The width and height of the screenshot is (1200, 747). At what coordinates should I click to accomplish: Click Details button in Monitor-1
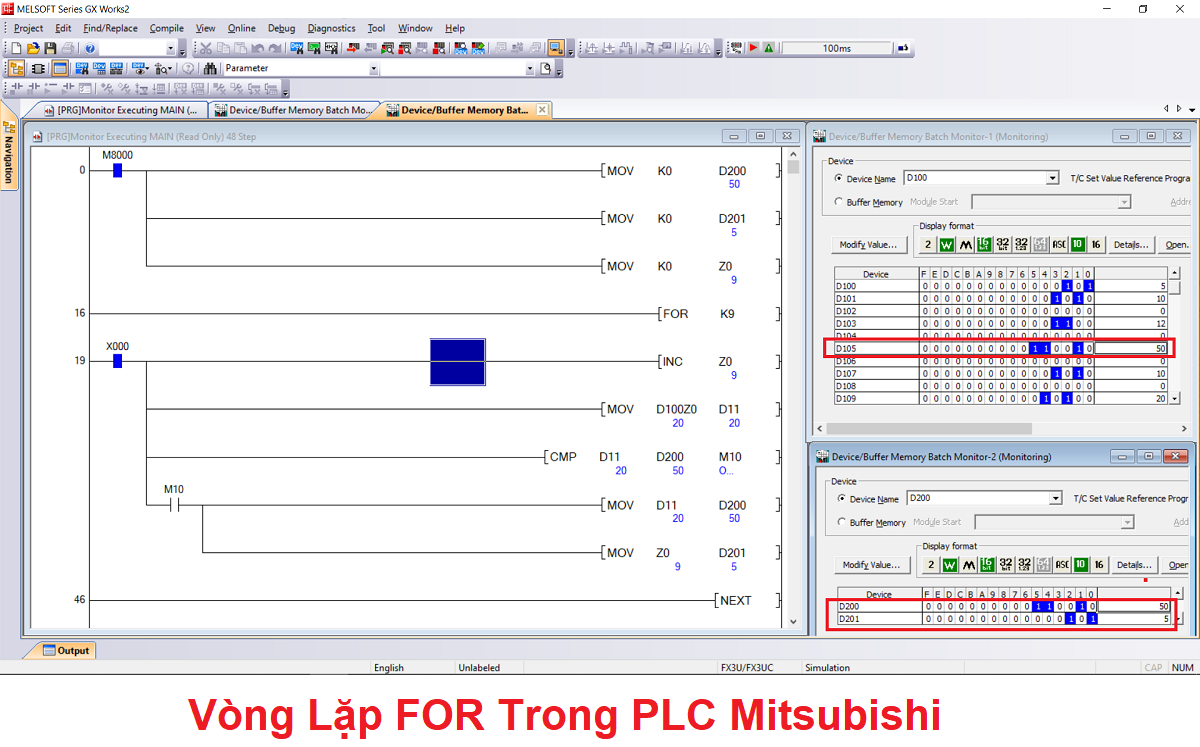coord(1130,244)
